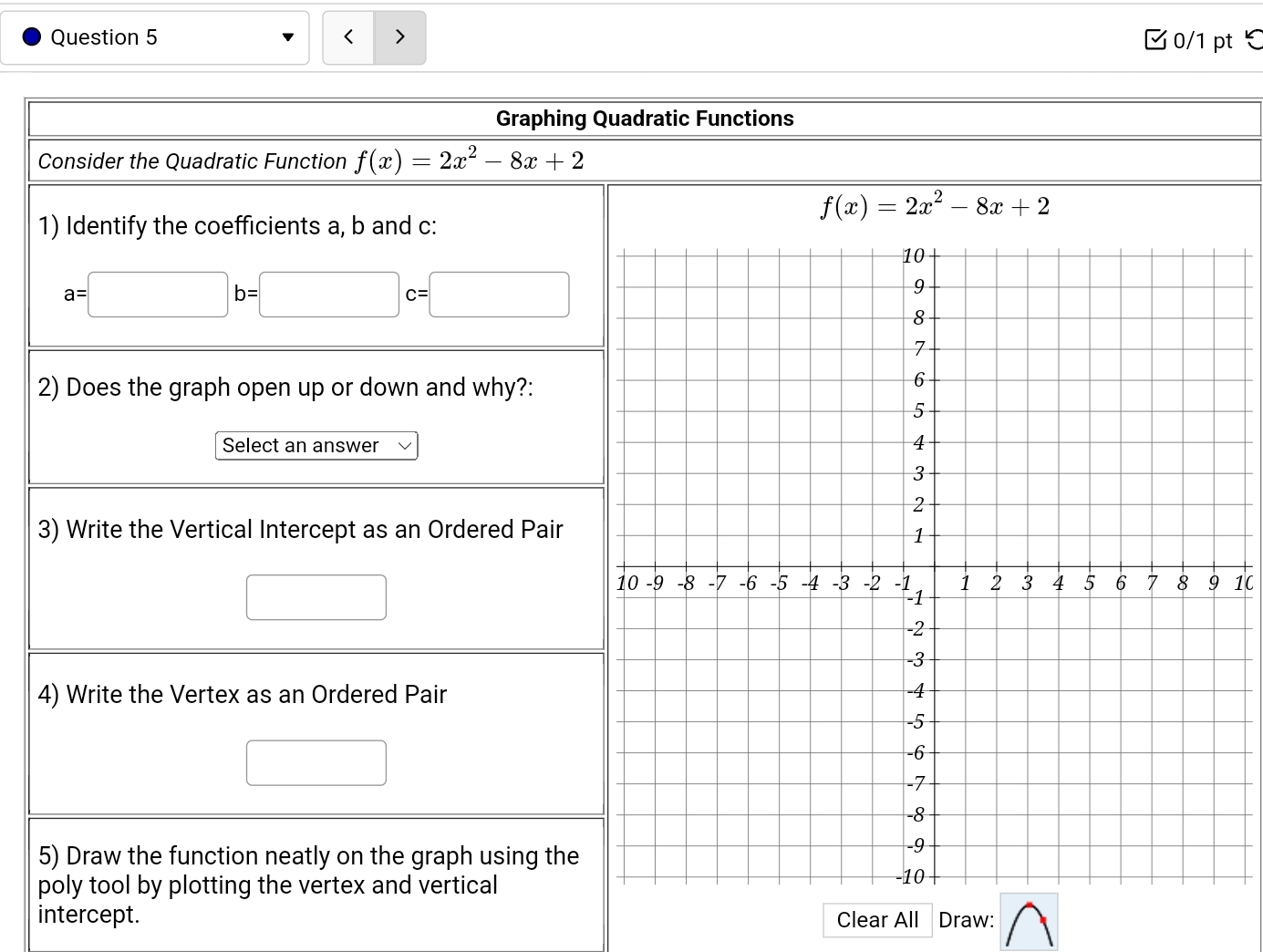Screen dimensions: 1263x952
Task: Click the Clear All button
Action: [x=877, y=920]
